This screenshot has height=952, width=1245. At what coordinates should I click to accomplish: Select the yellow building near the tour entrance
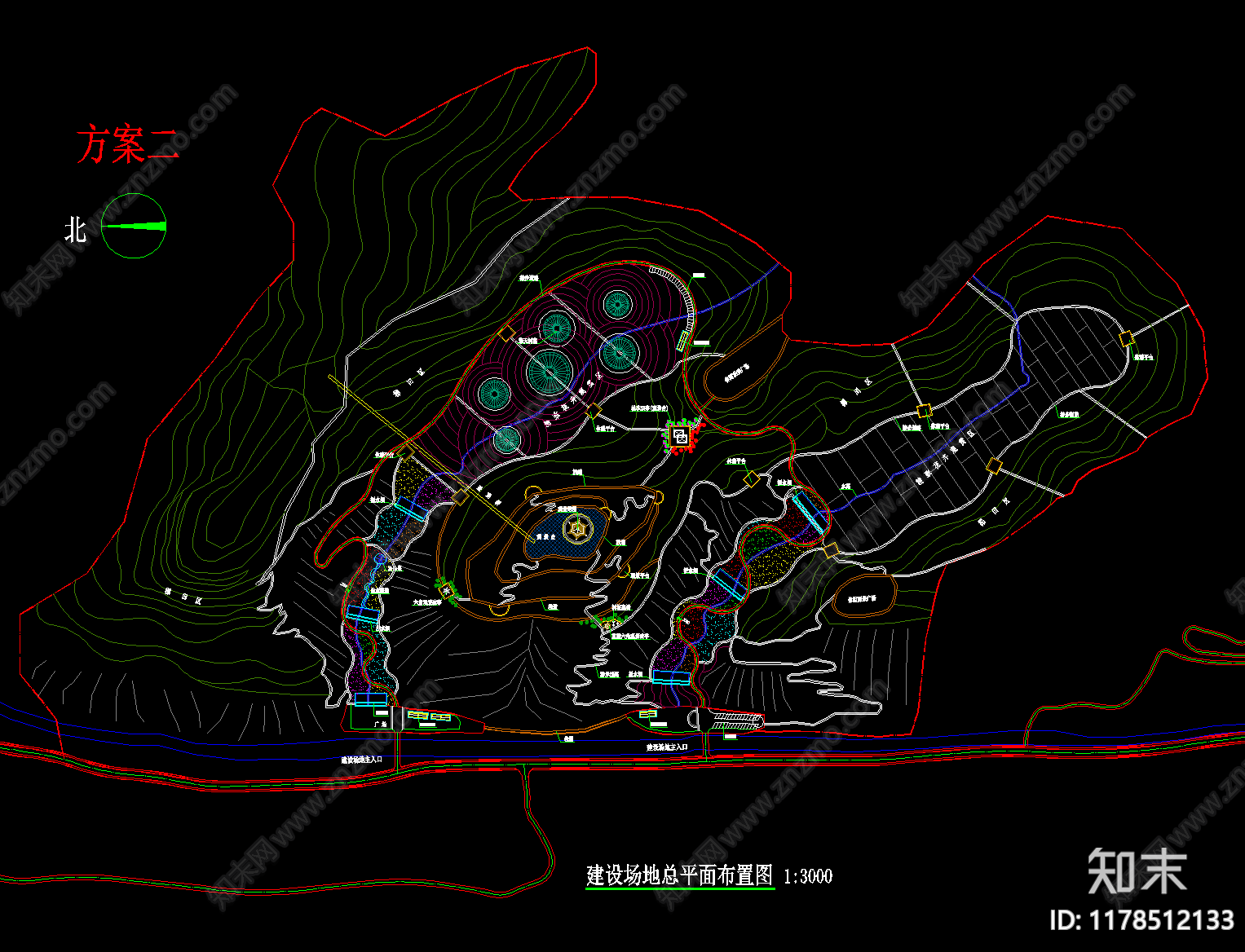point(648,715)
